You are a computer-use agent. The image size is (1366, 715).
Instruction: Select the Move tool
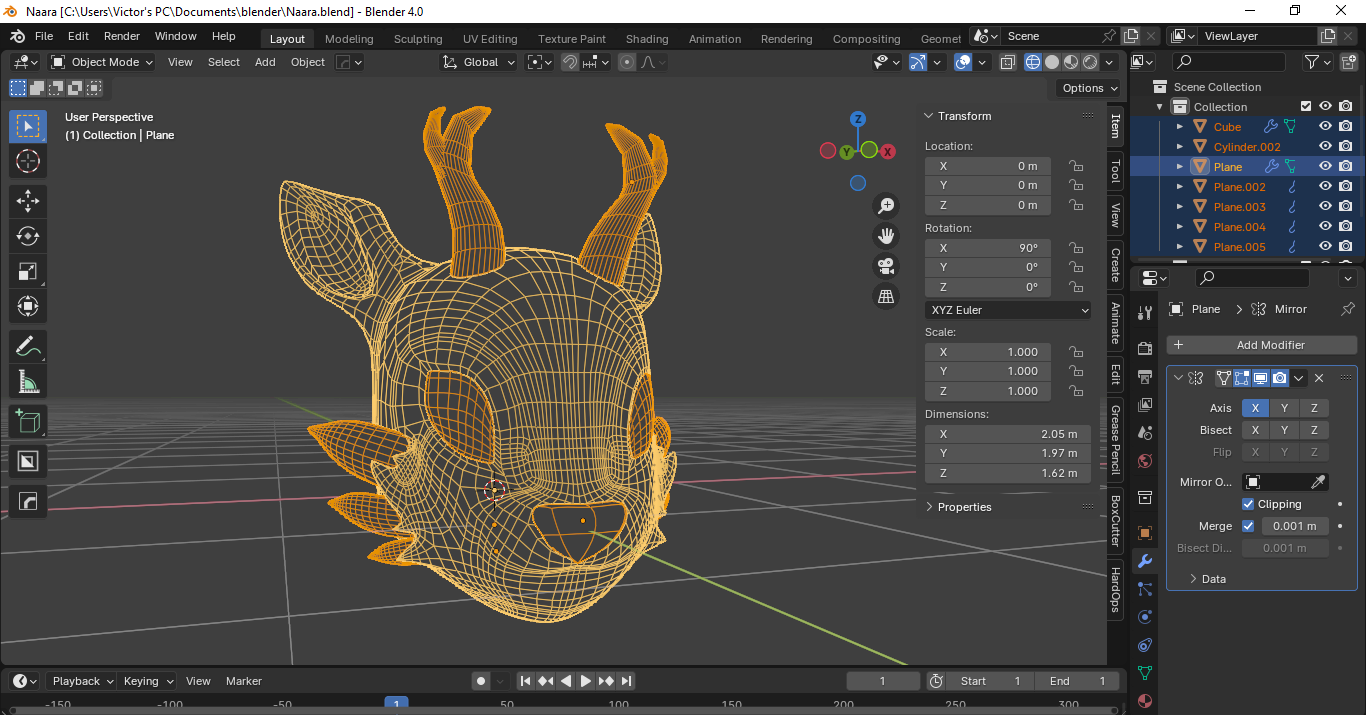(x=28, y=201)
